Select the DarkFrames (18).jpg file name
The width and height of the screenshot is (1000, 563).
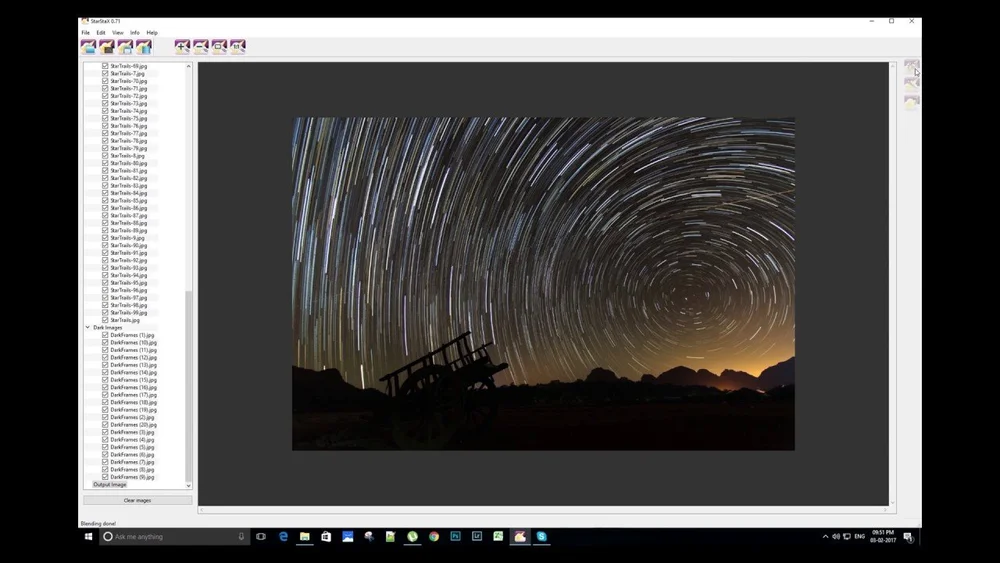click(x=133, y=402)
